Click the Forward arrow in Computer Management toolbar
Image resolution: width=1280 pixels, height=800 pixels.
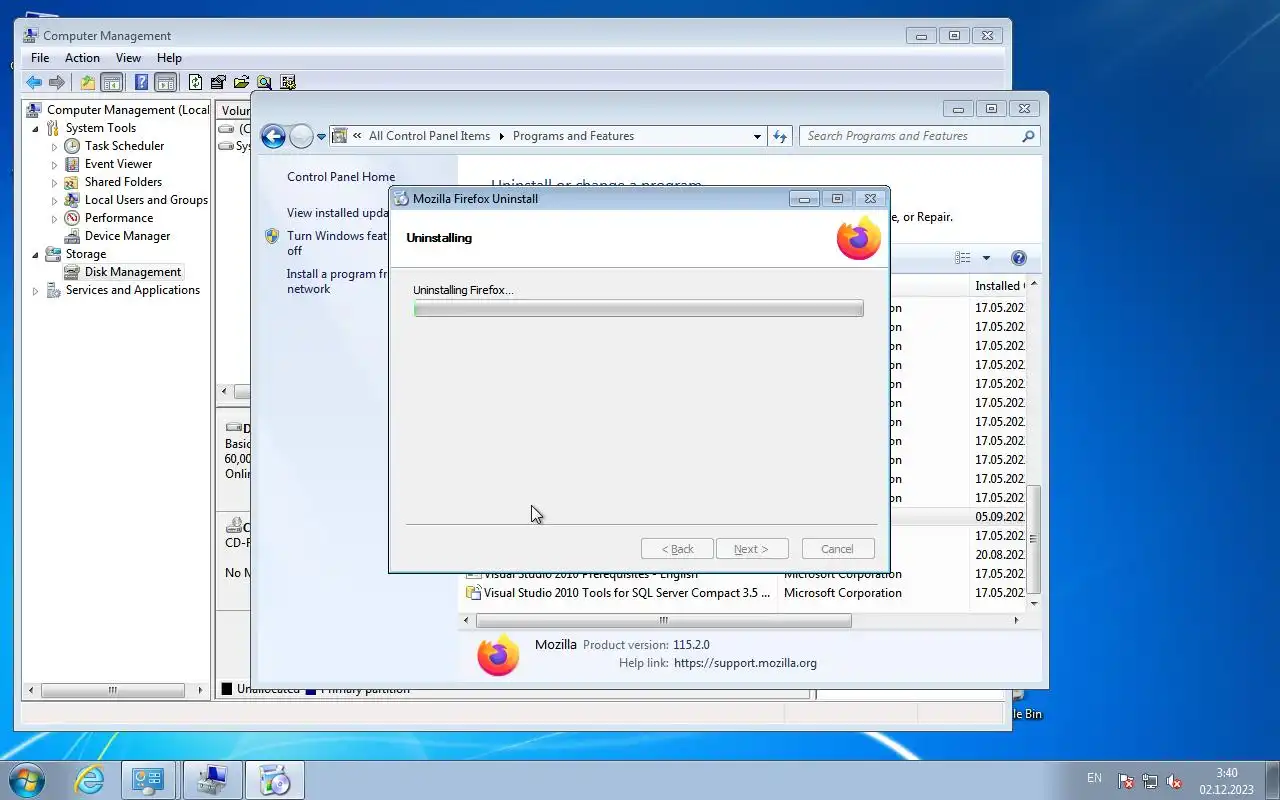[x=57, y=82]
